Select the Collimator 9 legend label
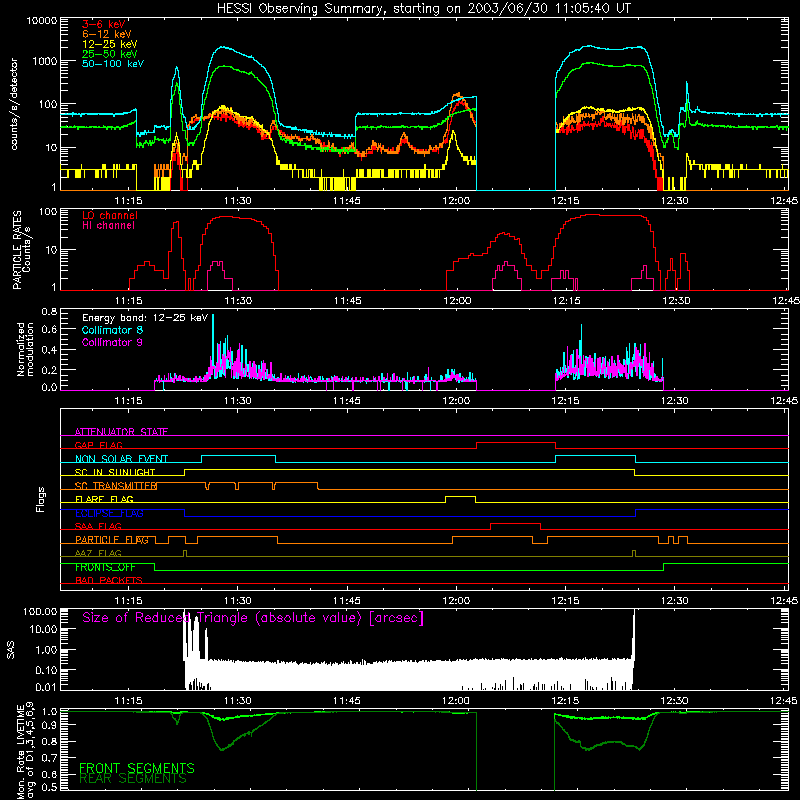This screenshot has height=800, width=800. coord(112,342)
